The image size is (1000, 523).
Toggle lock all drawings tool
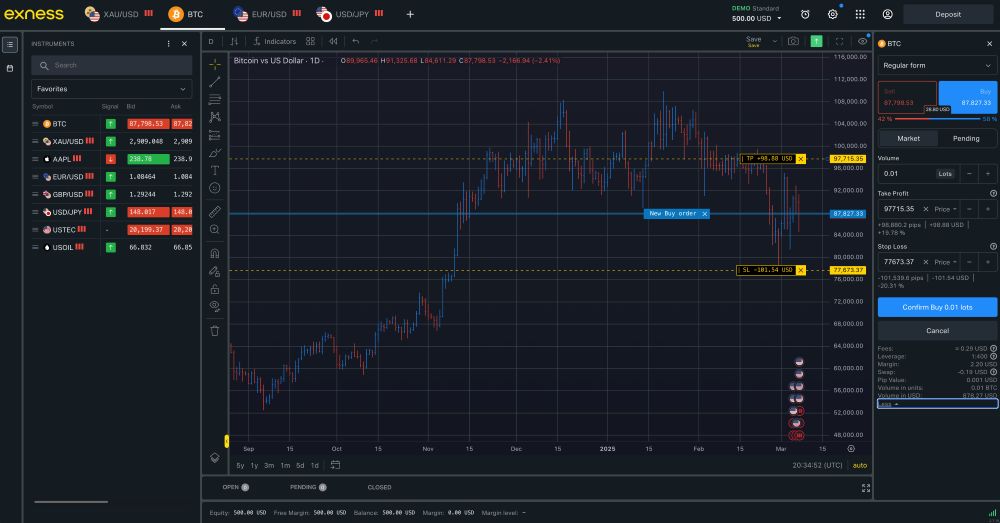click(215, 288)
